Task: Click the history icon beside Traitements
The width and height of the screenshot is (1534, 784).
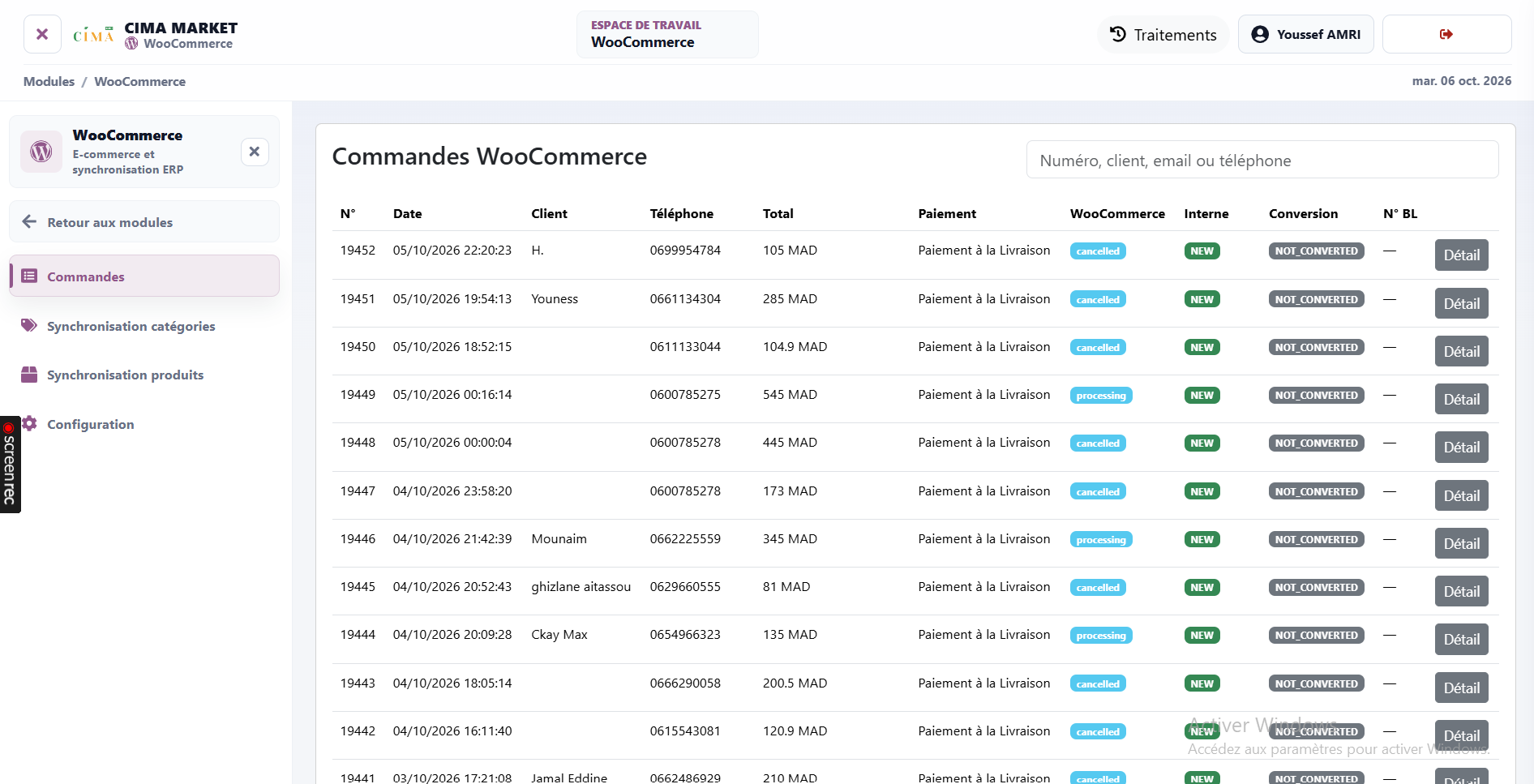Action: coord(1118,34)
